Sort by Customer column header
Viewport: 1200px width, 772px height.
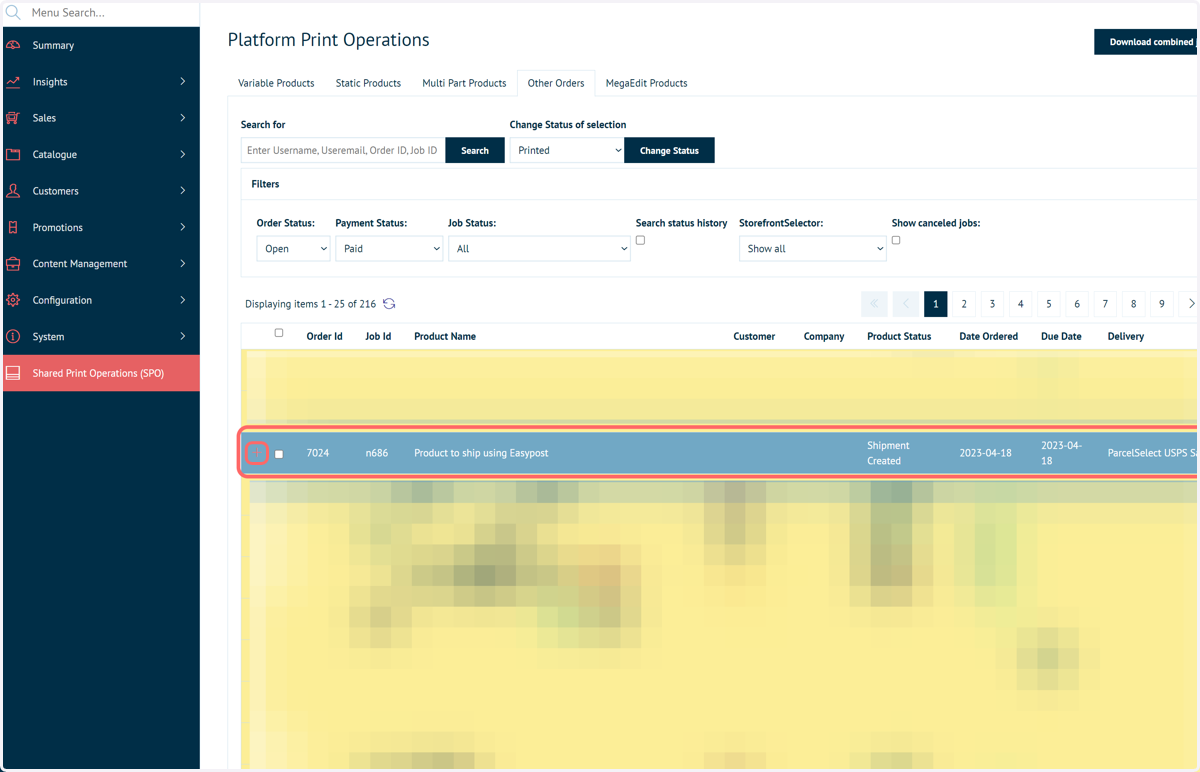point(754,337)
